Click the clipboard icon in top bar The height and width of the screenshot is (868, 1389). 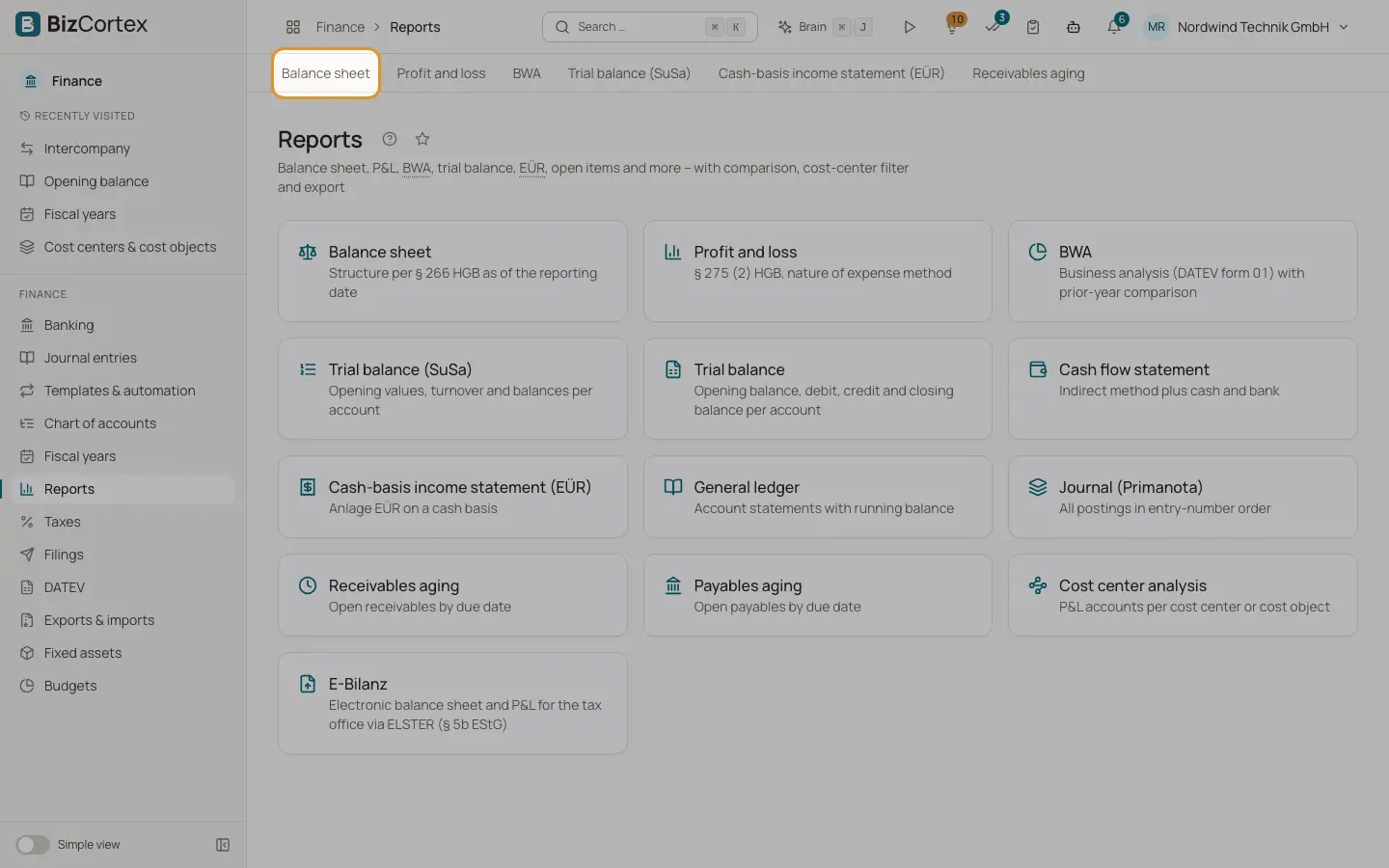[1033, 27]
